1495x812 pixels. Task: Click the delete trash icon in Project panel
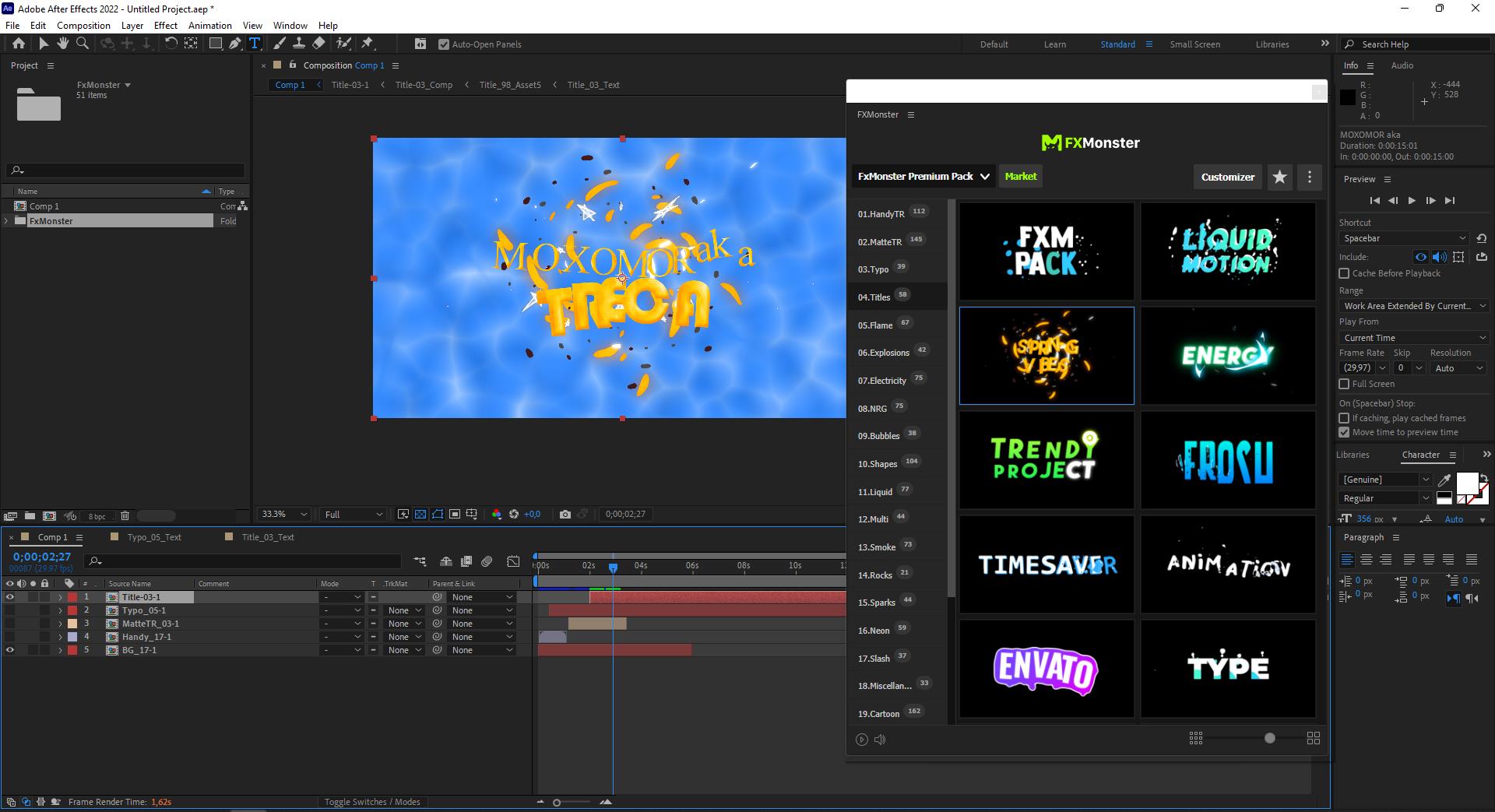(125, 515)
